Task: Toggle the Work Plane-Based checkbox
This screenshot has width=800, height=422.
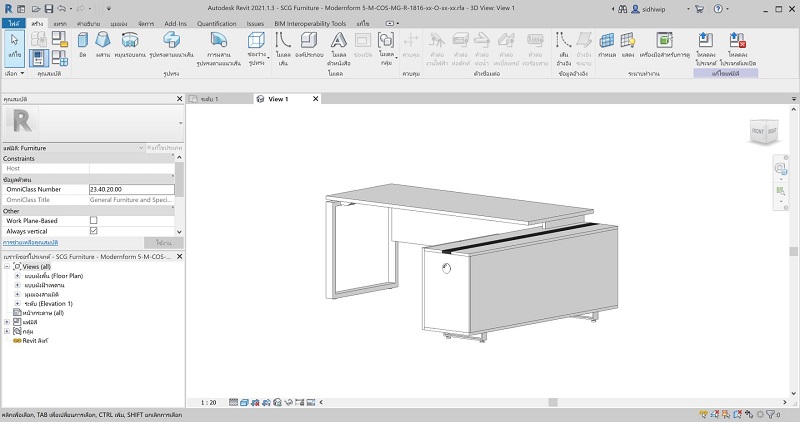Action: pos(93,220)
